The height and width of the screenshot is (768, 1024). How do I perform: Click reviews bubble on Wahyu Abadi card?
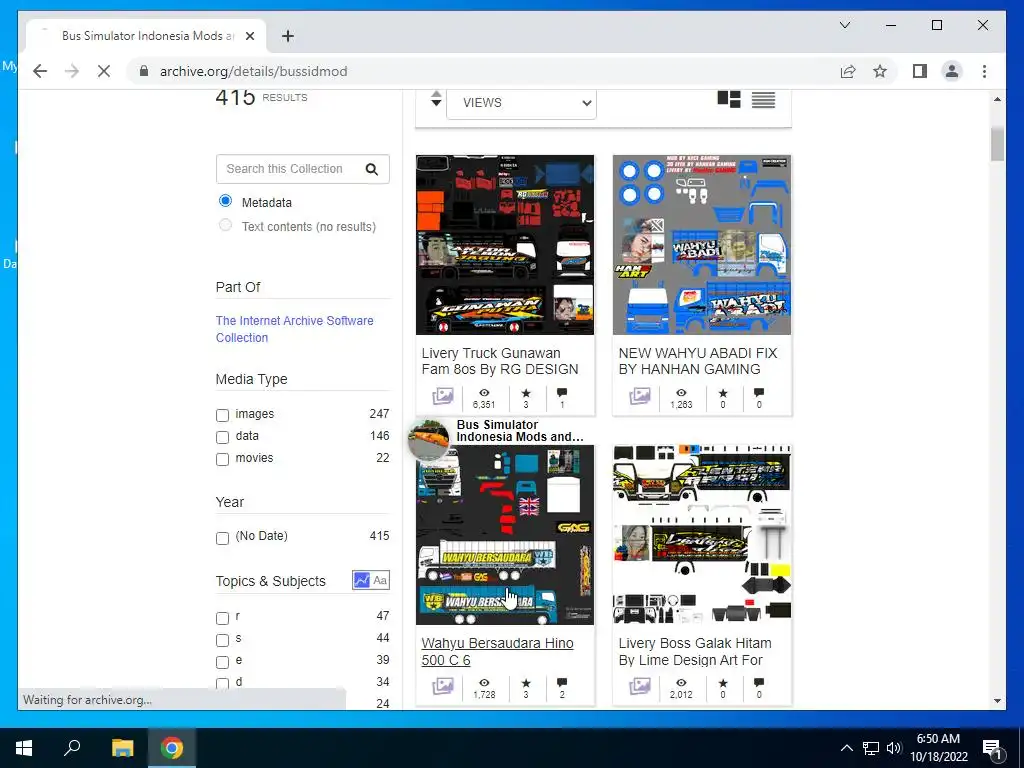coord(759,392)
